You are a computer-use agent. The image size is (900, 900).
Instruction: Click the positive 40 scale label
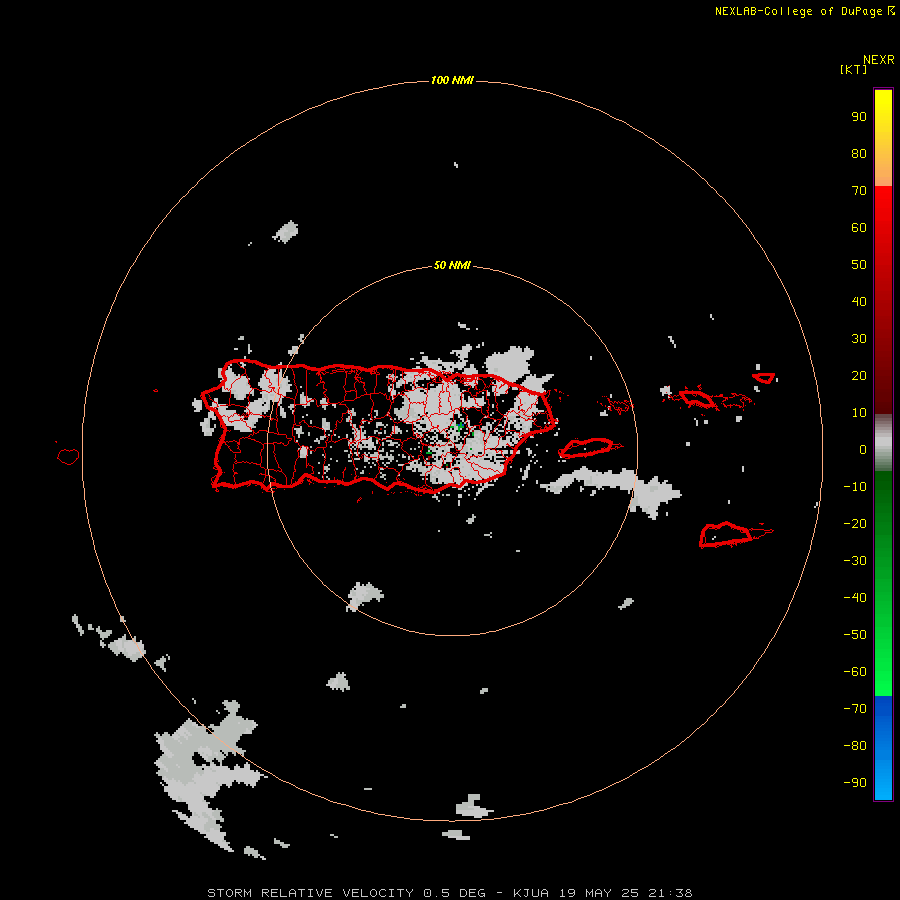(x=859, y=302)
